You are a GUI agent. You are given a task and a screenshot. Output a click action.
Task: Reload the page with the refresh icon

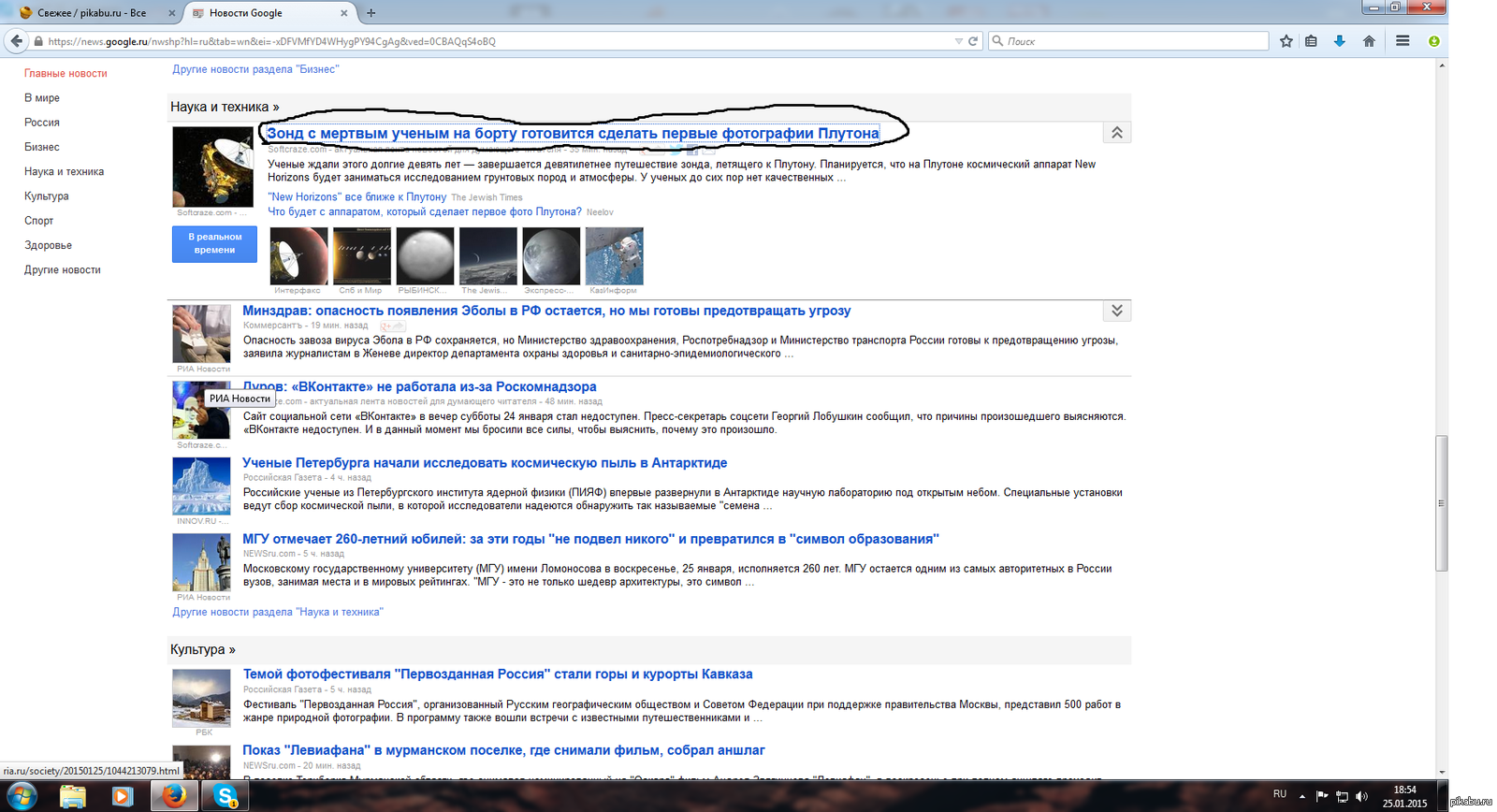(x=973, y=41)
